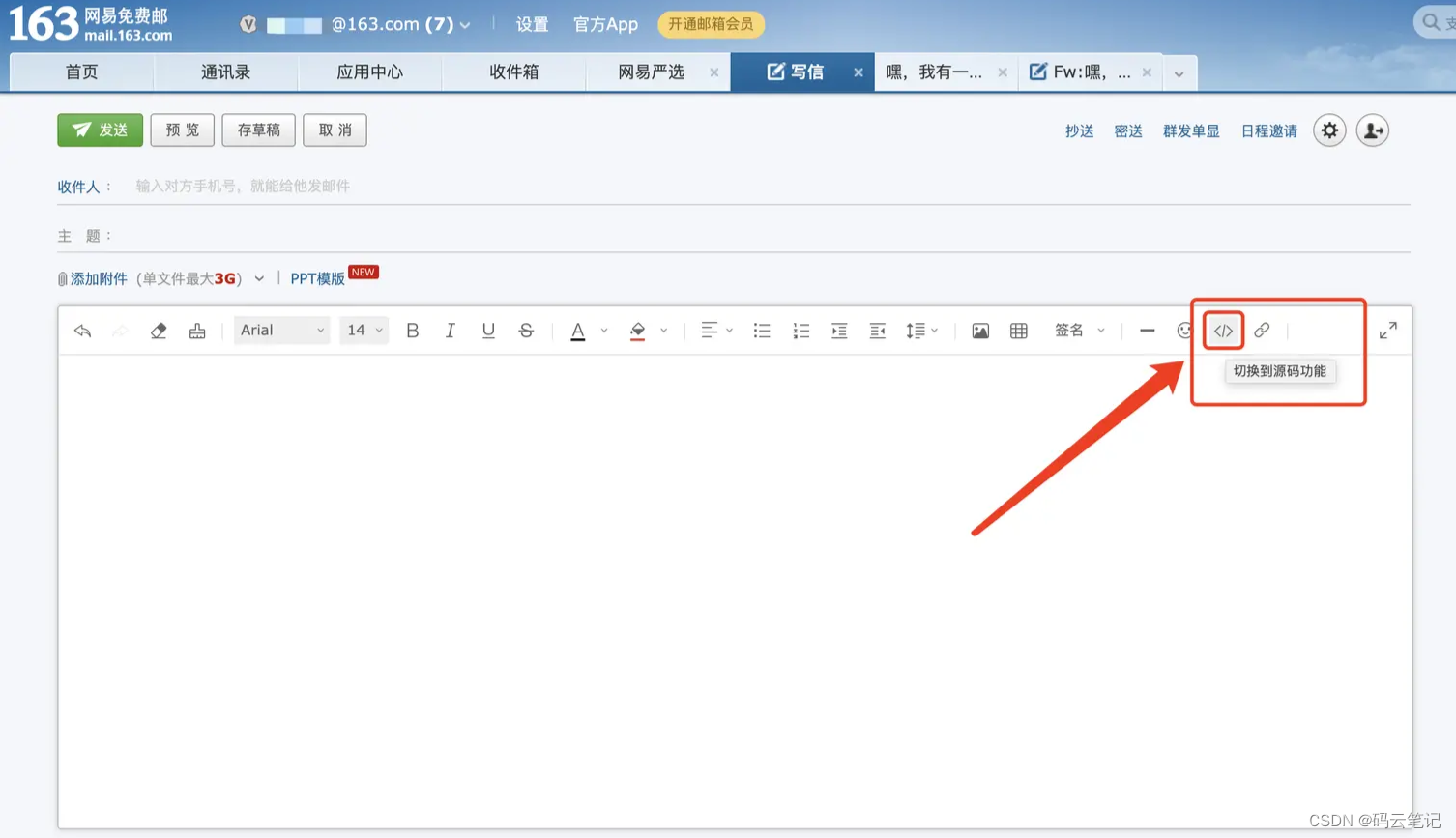Toggle bold text formatting
Image resolution: width=1456 pixels, height=838 pixels.
(x=412, y=330)
